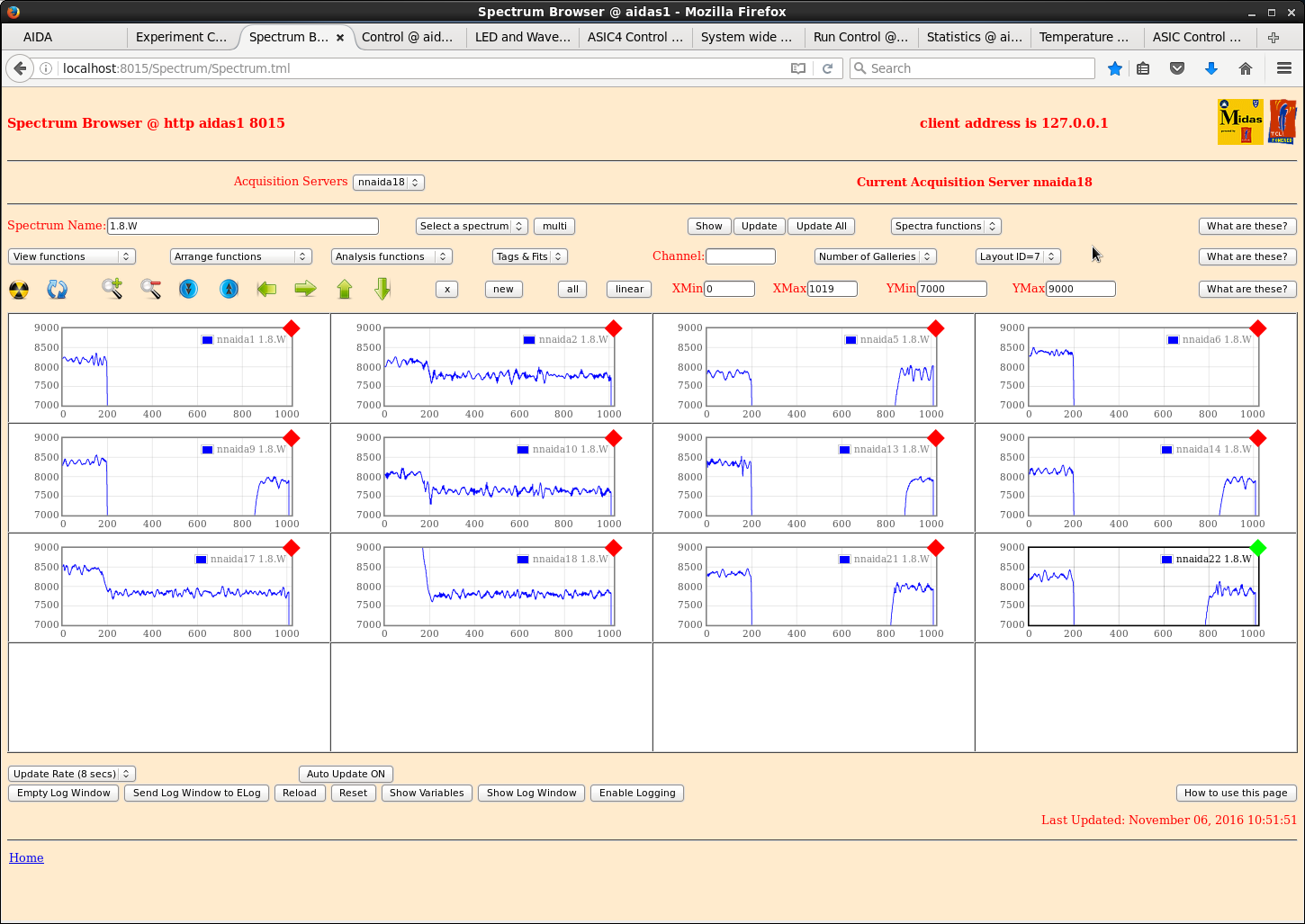Image resolution: width=1305 pixels, height=924 pixels.
Task: Open Spectra functions dropdown
Action: pyautogui.click(x=946, y=226)
